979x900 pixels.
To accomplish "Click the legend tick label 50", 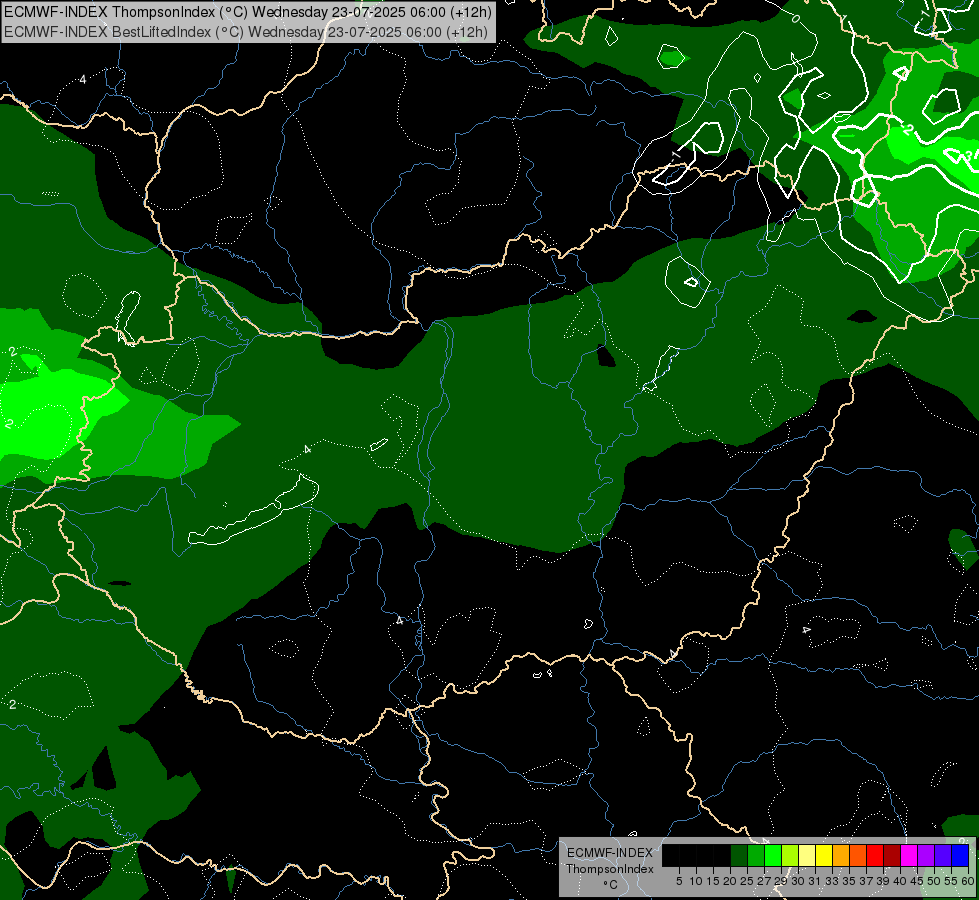I will point(935,881).
